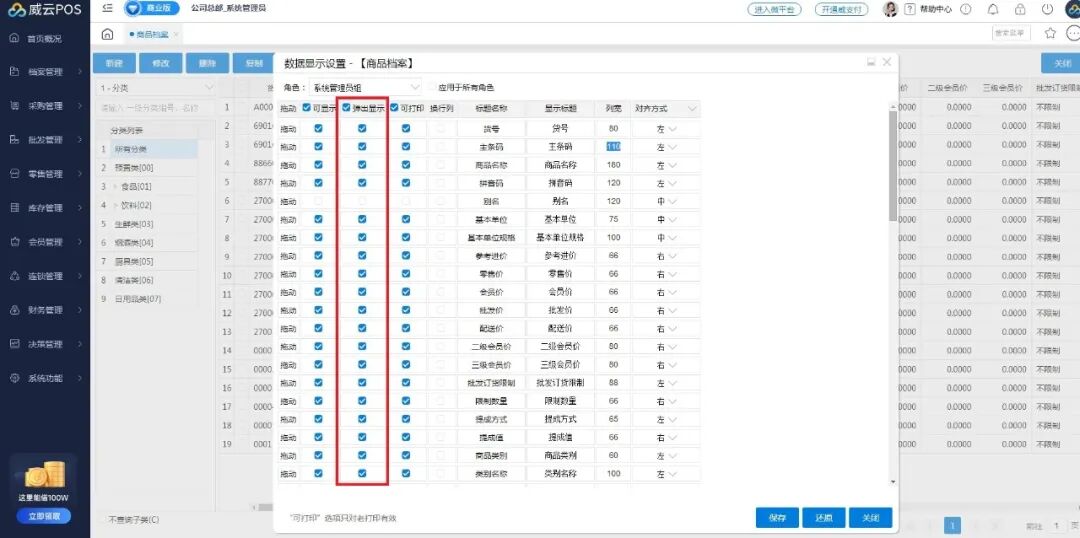
Task: Open 会员管理 in the left sidebar
Action: click(x=45, y=242)
